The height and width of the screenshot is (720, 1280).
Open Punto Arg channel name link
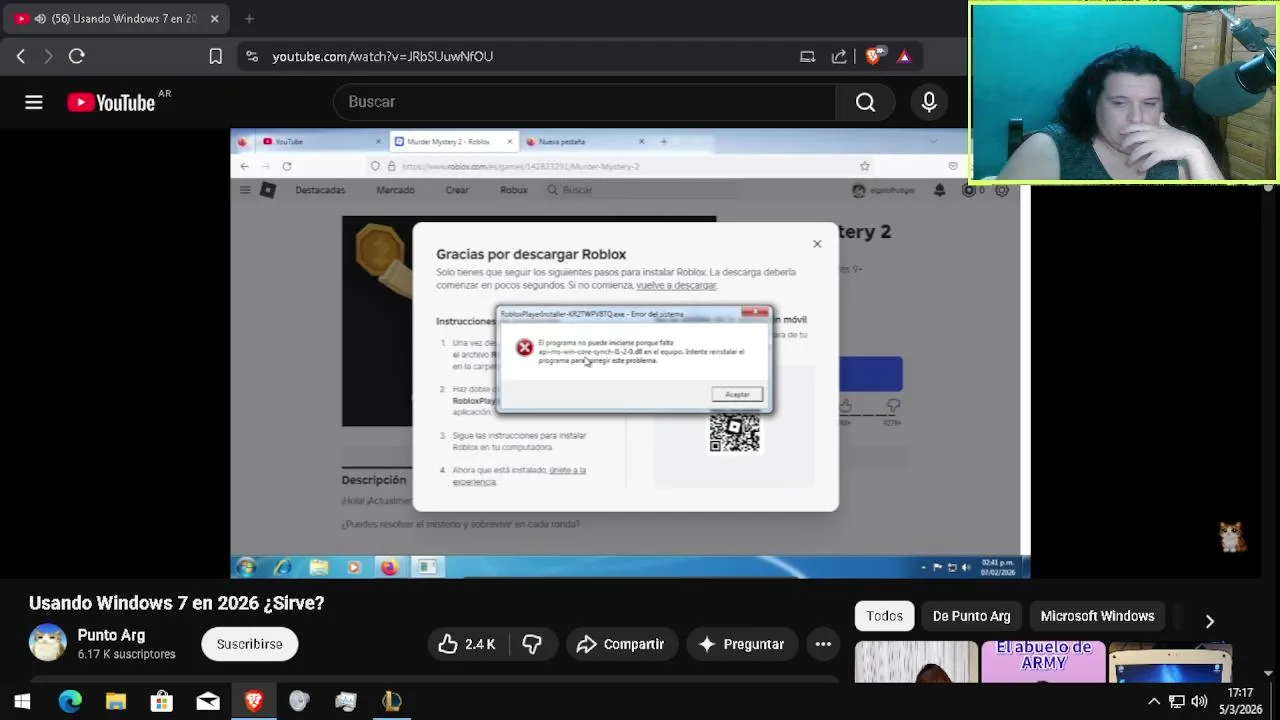111,635
